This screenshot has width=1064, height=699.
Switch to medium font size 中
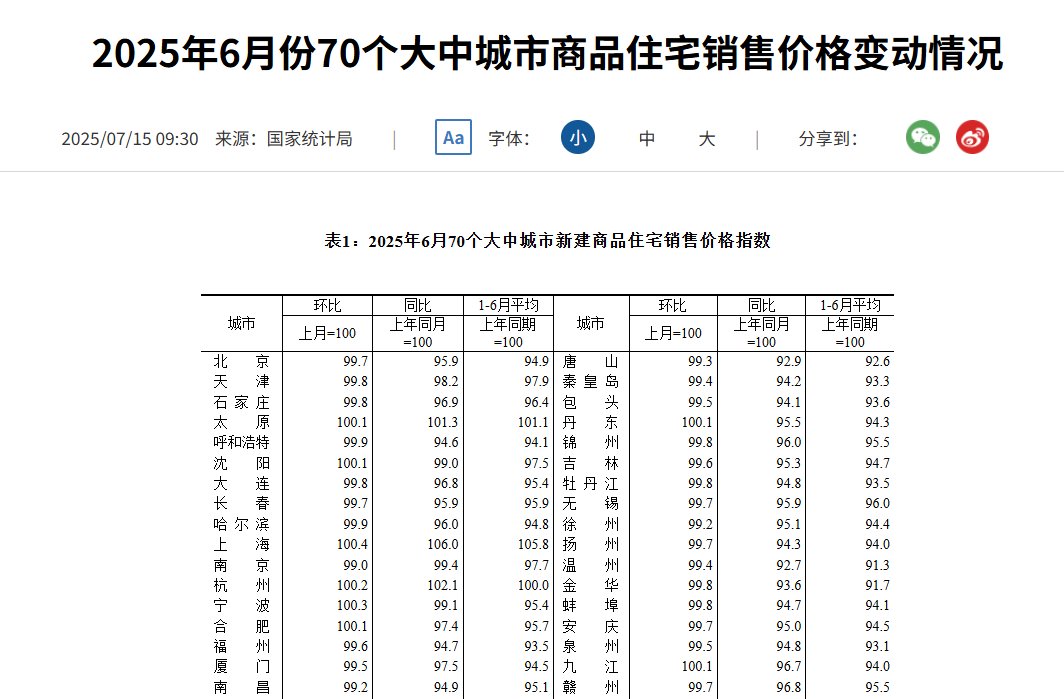(647, 139)
